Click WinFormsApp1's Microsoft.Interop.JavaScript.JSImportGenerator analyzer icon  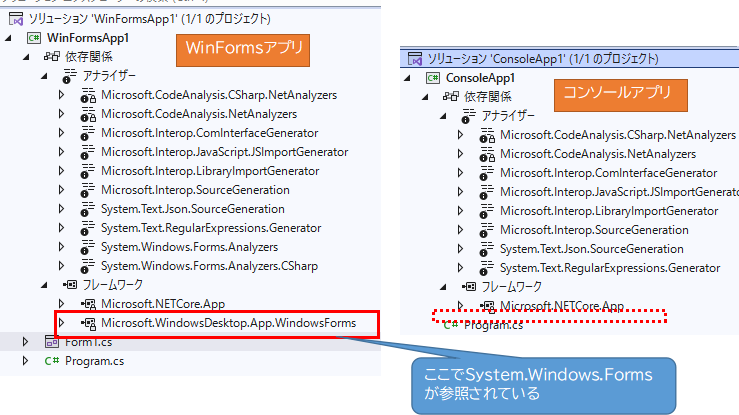pyautogui.click(x=88, y=152)
